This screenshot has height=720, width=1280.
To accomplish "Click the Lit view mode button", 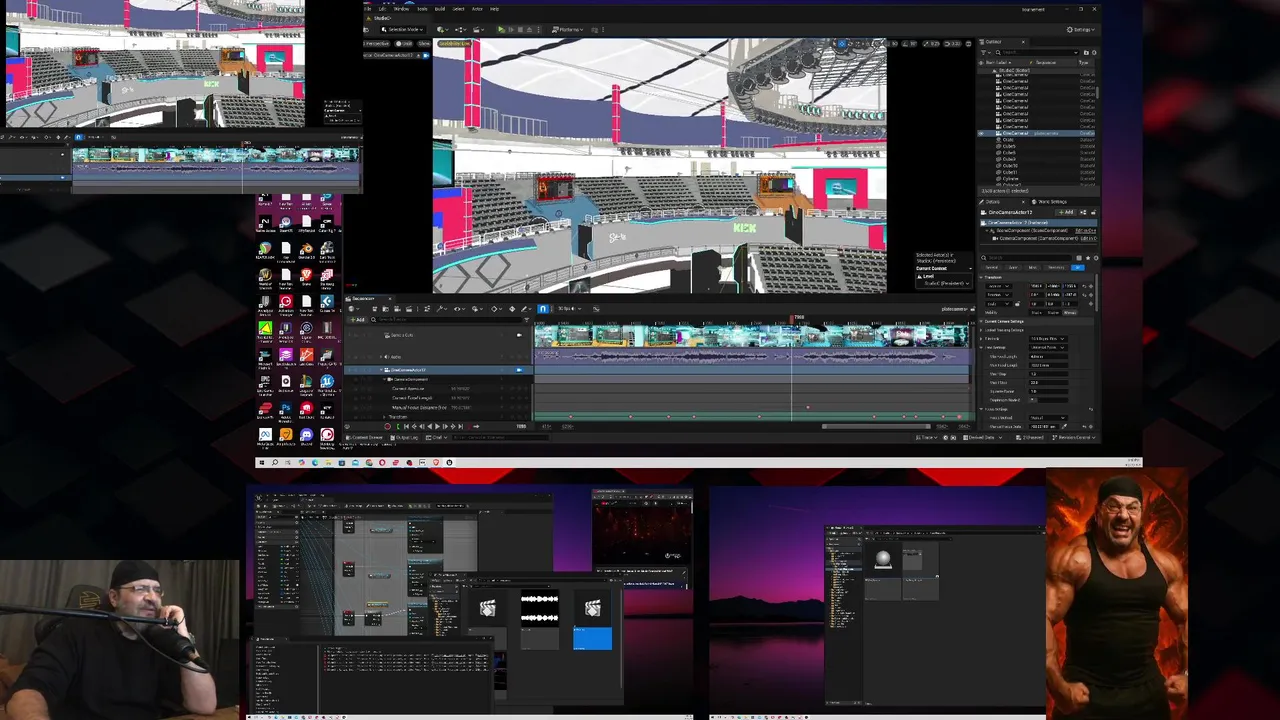I will [x=403, y=44].
